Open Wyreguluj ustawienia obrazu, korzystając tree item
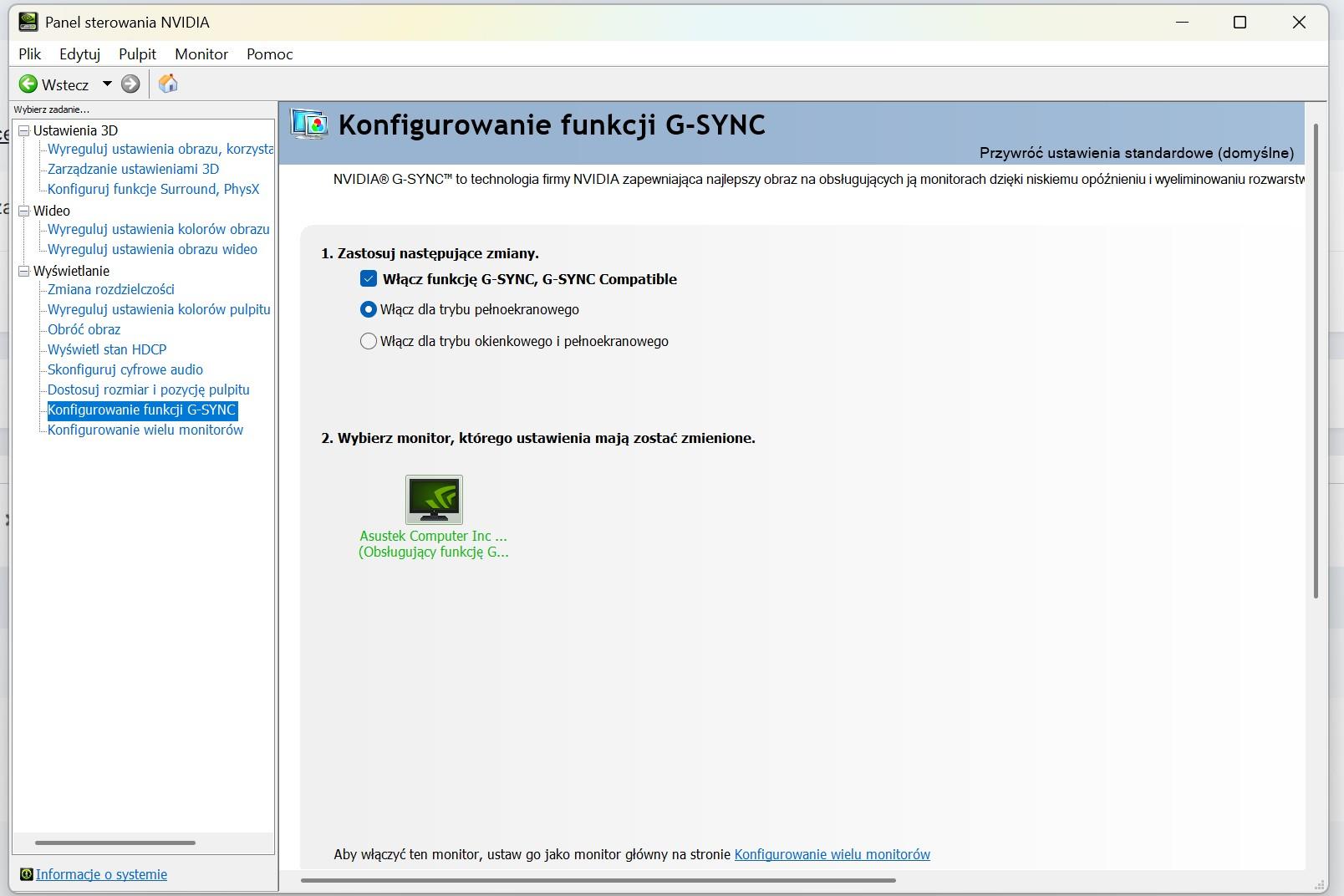Image resolution: width=1344 pixels, height=896 pixels. pyautogui.click(x=160, y=149)
